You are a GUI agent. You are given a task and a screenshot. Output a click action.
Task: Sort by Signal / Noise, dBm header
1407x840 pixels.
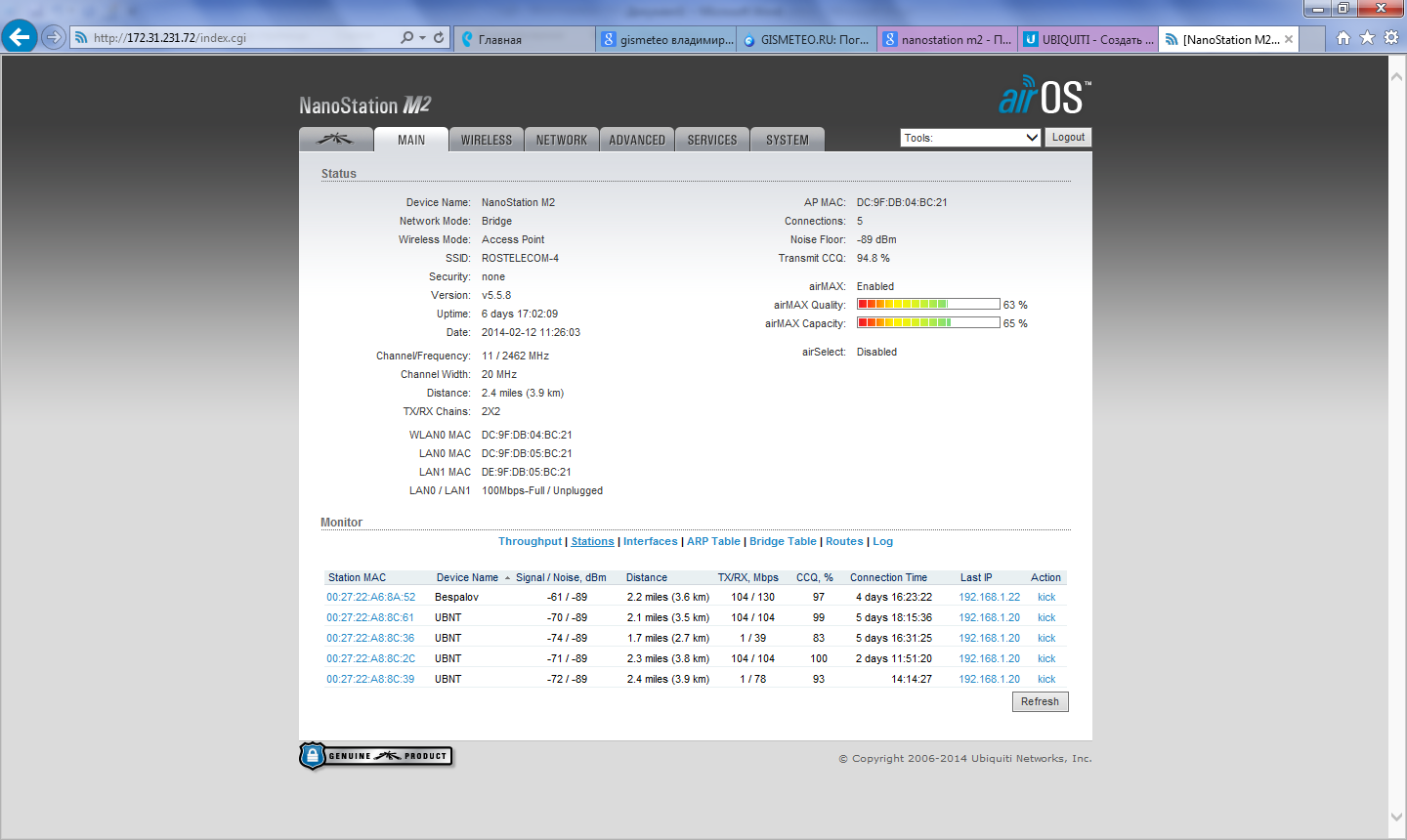(561, 577)
